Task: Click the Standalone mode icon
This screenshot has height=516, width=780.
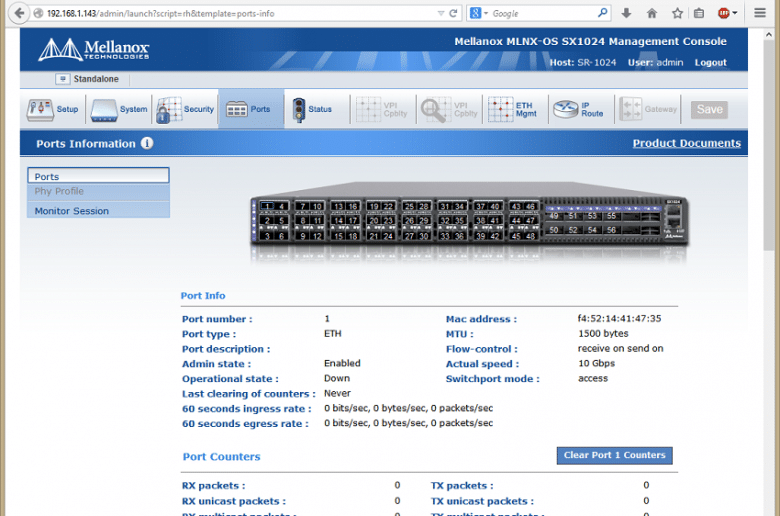Action: pos(63,79)
